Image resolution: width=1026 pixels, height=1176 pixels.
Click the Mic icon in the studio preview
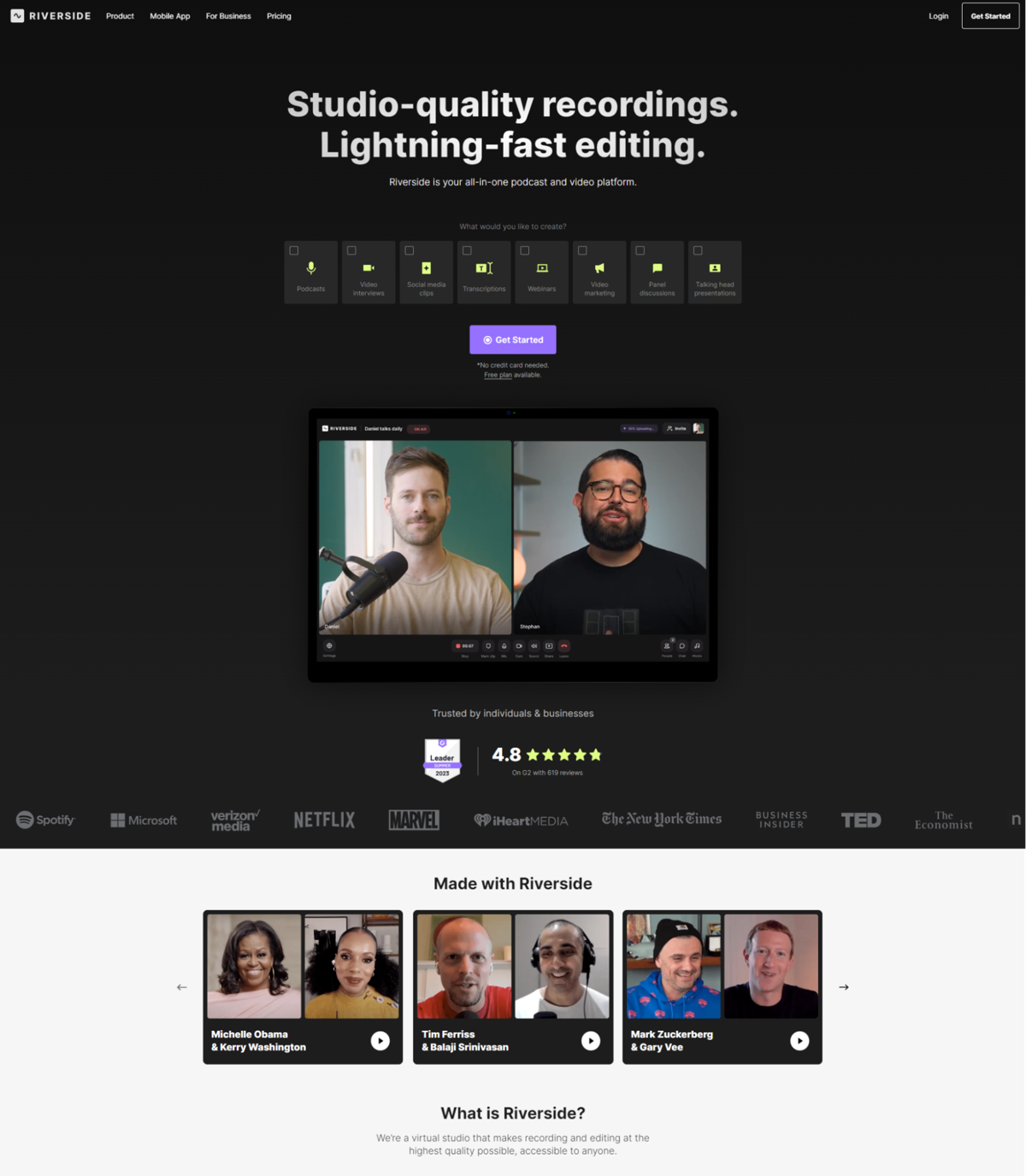504,646
